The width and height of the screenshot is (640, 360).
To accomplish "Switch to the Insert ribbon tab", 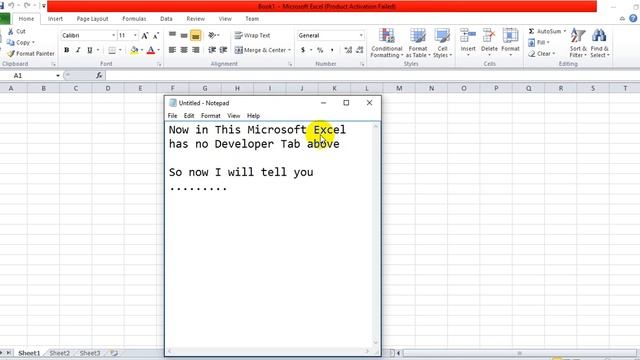I will coord(55,19).
